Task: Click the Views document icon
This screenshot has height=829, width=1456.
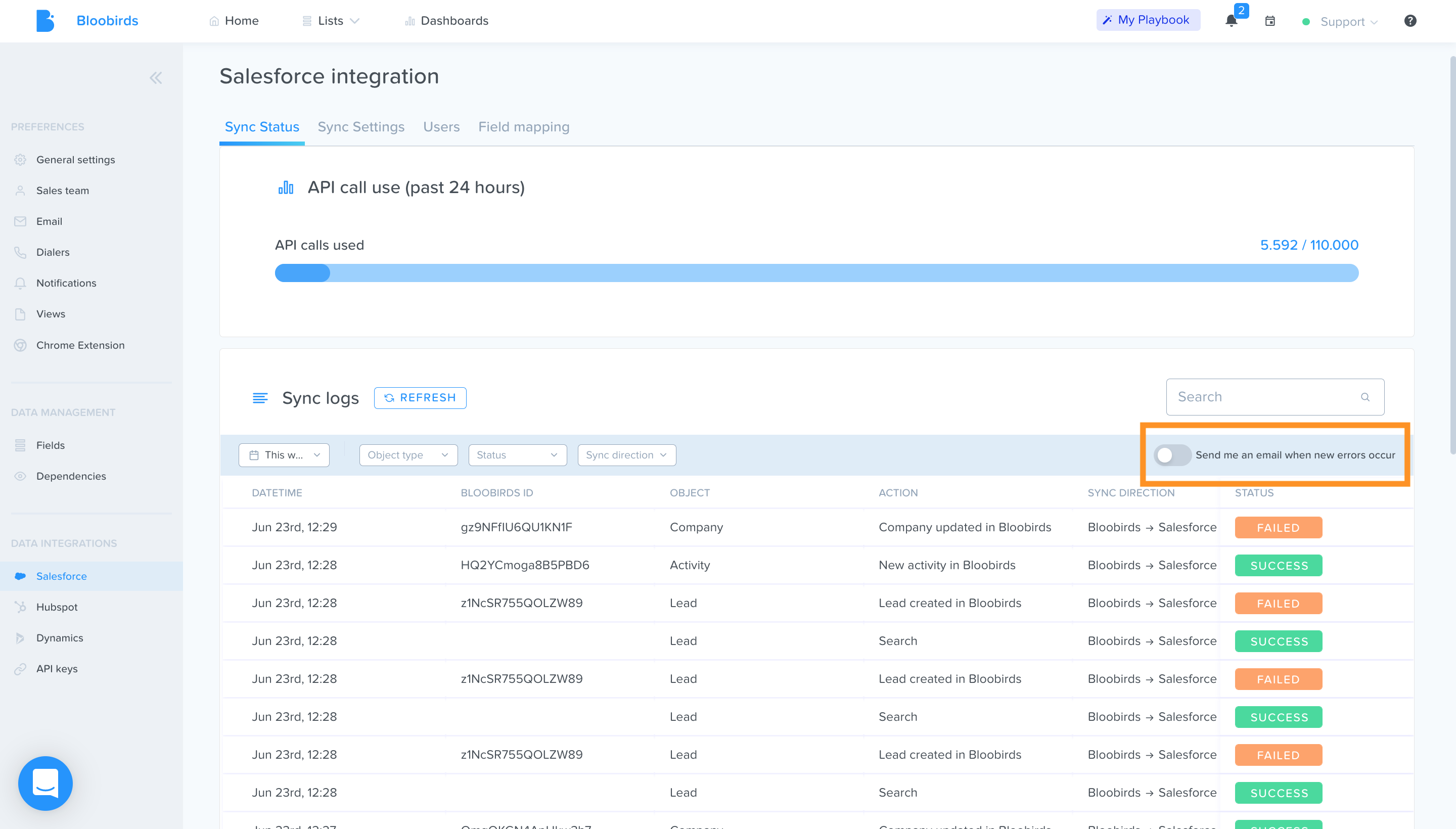Action: (21, 314)
